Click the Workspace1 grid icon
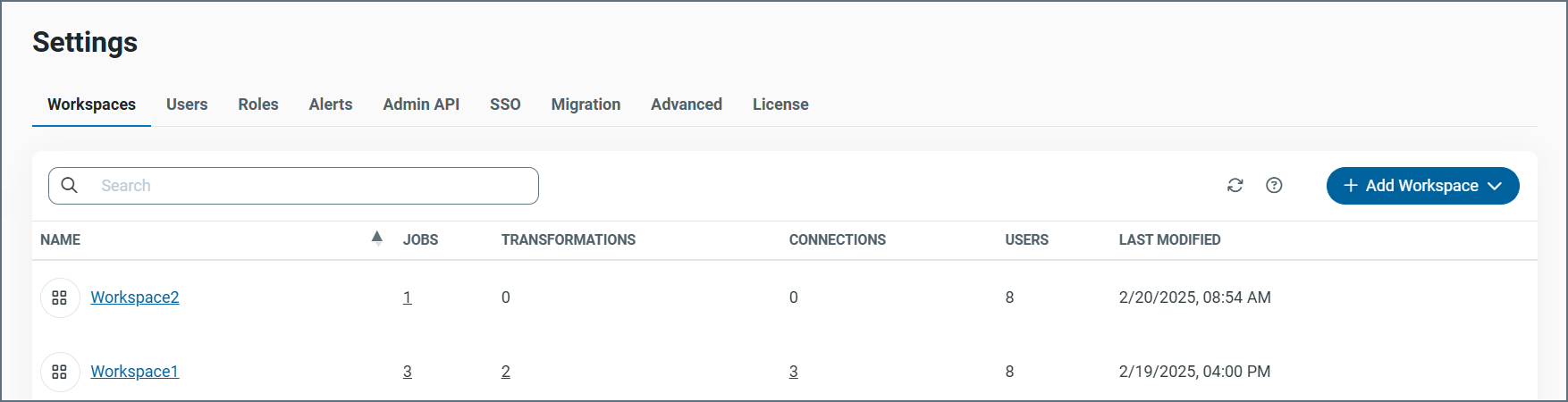Viewport: 1568px width, 402px height. click(60, 372)
